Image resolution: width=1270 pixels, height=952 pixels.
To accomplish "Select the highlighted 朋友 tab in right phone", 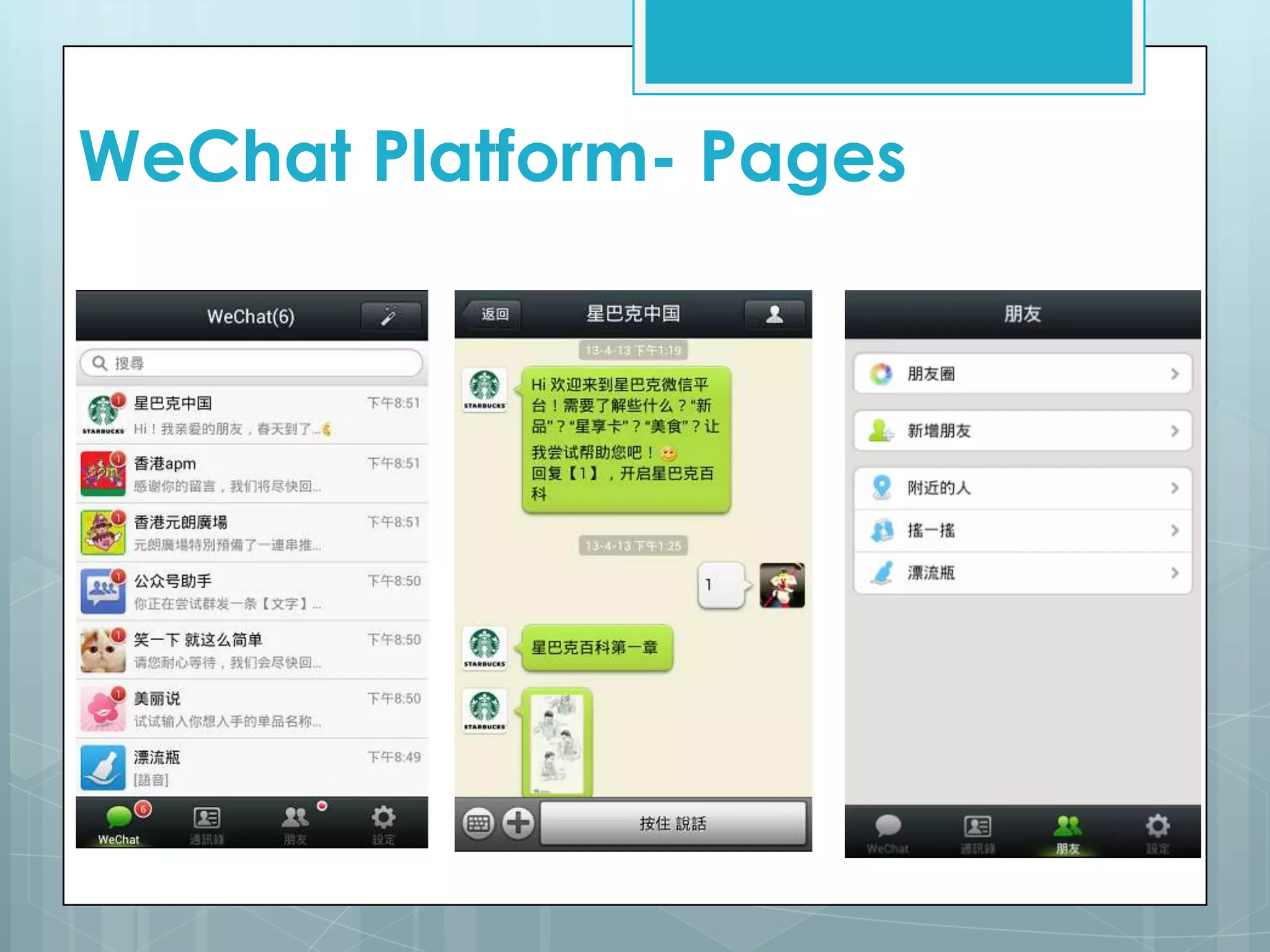I will [x=1068, y=833].
